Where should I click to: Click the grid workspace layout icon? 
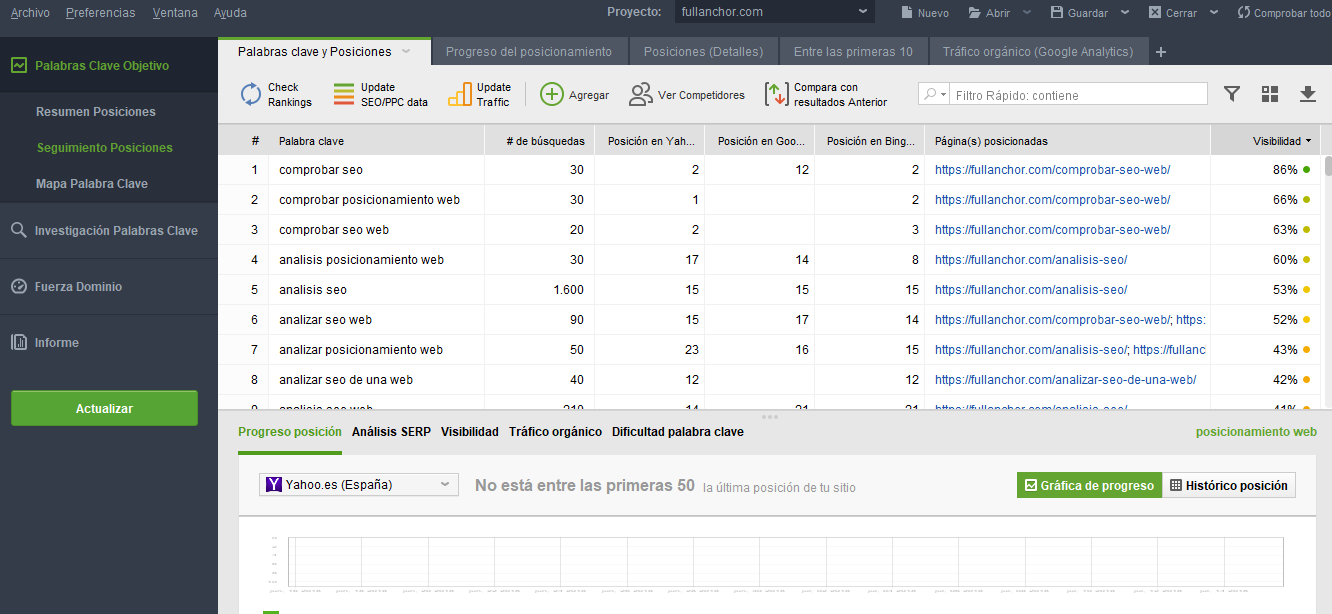tap(1270, 94)
